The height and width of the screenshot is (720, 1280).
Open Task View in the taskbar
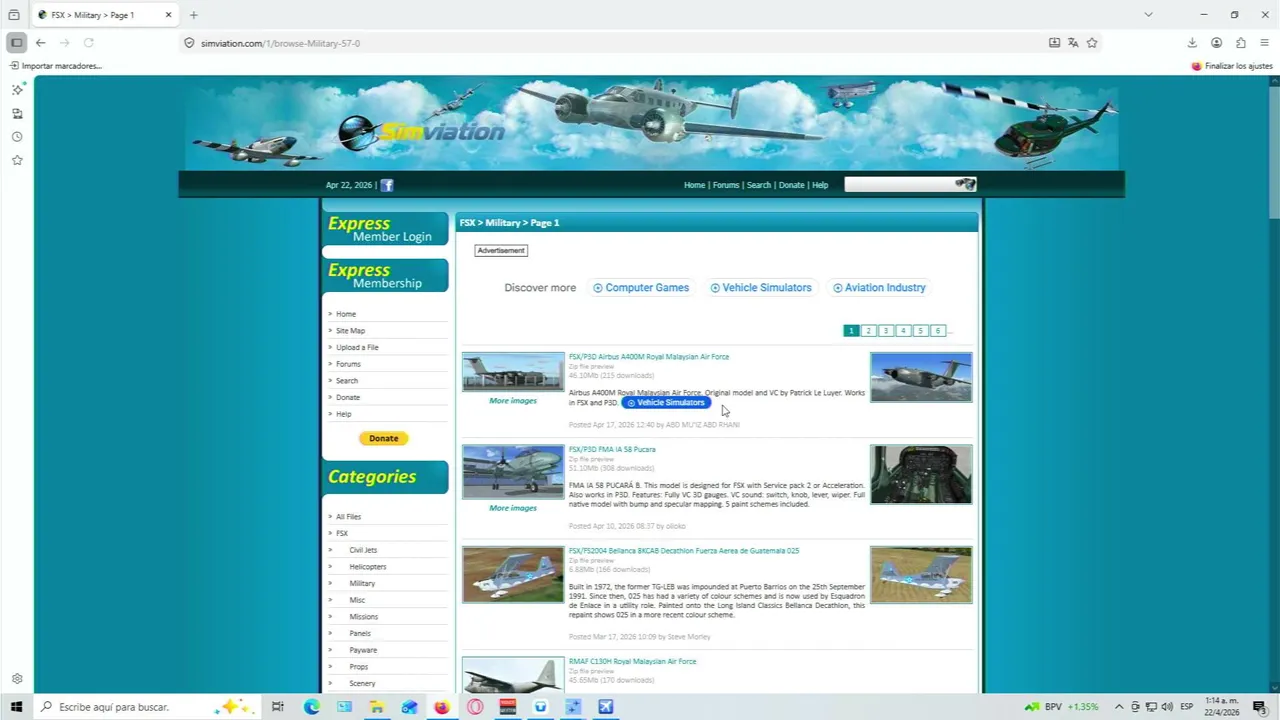click(x=278, y=707)
